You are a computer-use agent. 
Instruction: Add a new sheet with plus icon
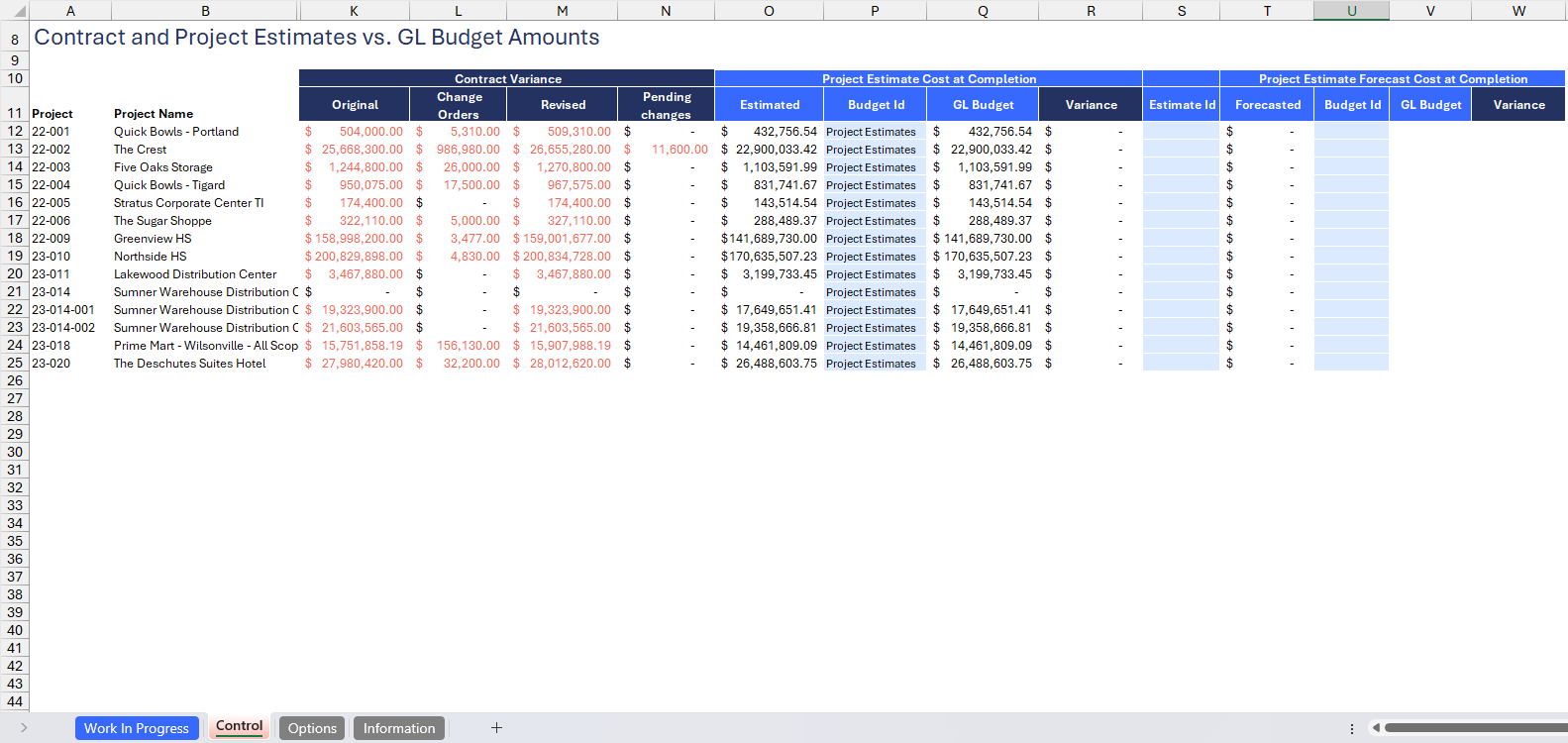click(x=496, y=728)
